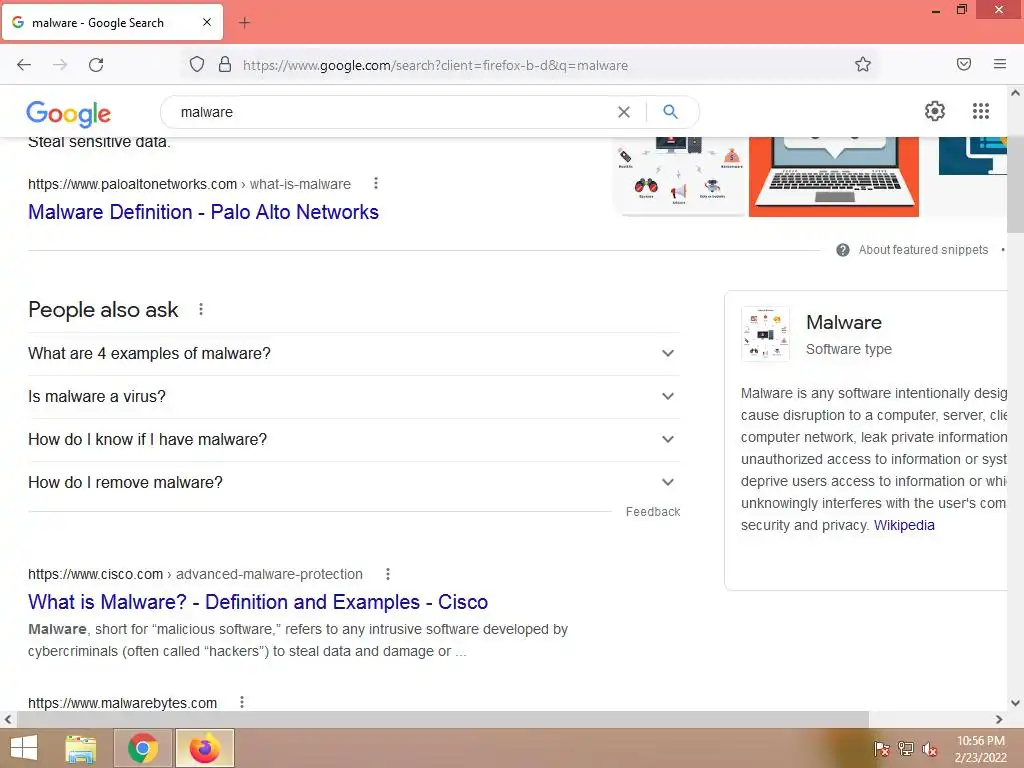
Task: Click the muted volume tray icon
Action: point(930,749)
